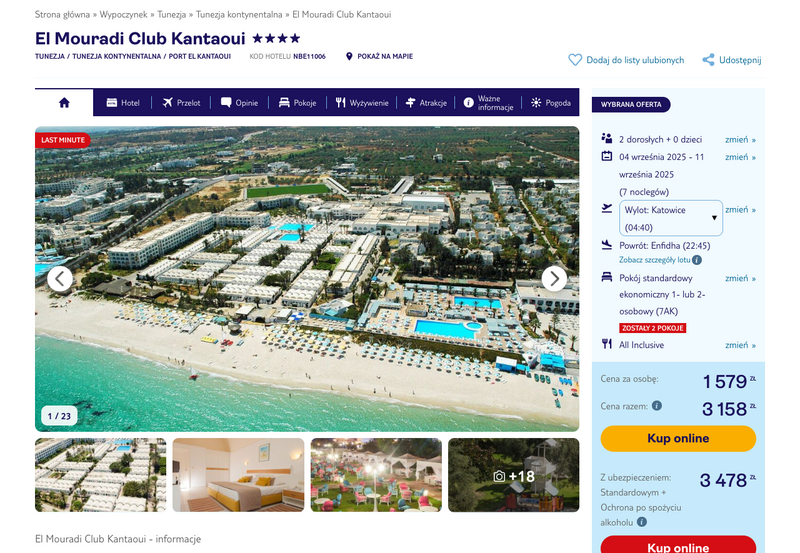Switch to the Opinie tab
800x553 pixels.
coord(239,103)
